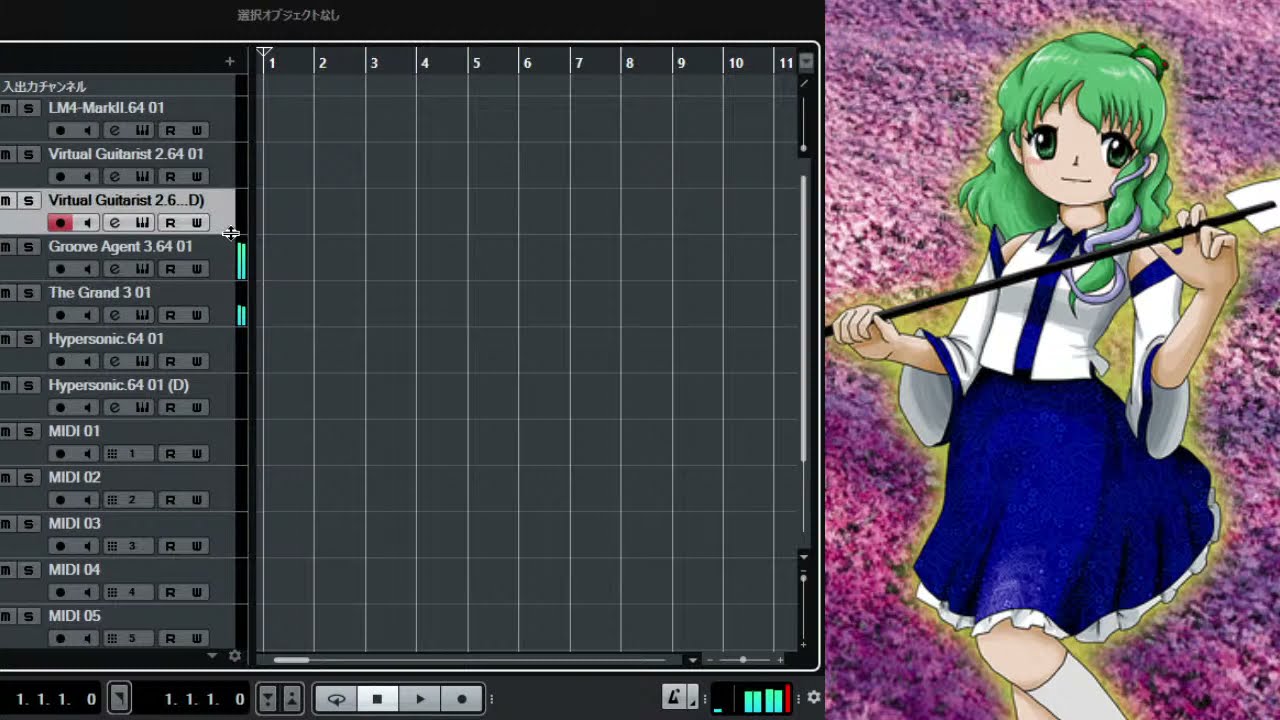1280x720 pixels.
Task: Enable monitor speaker on MIDI 03 track
Action: (x=87, y=546)
